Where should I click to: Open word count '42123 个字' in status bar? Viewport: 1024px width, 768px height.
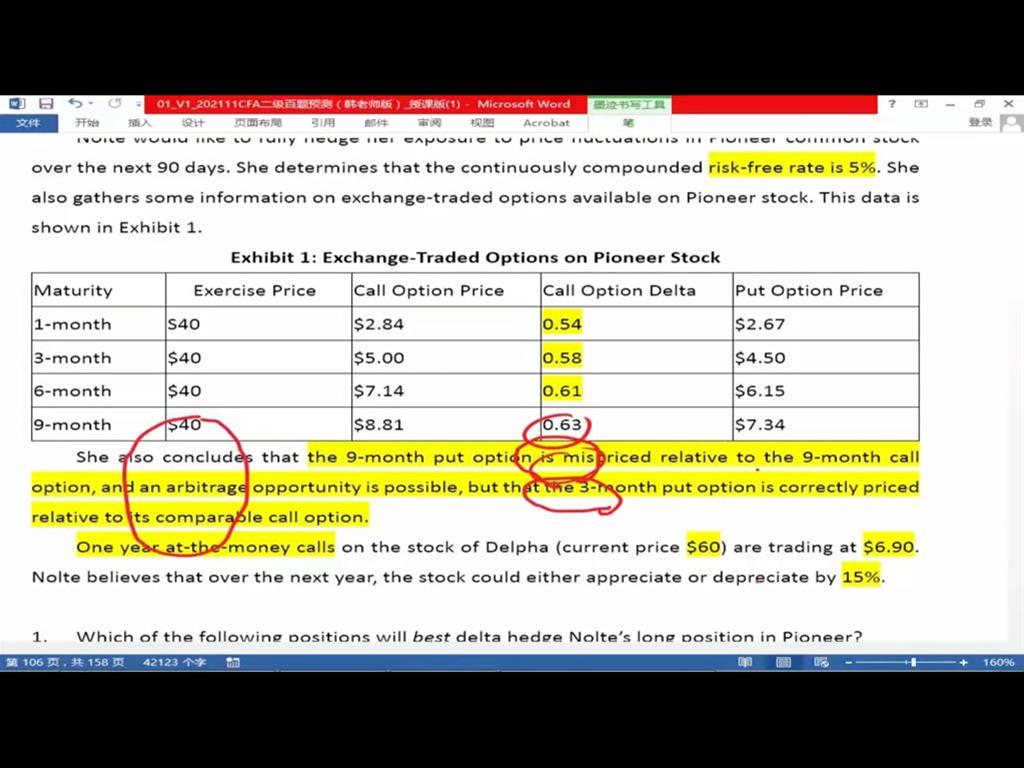click(174, 662)
